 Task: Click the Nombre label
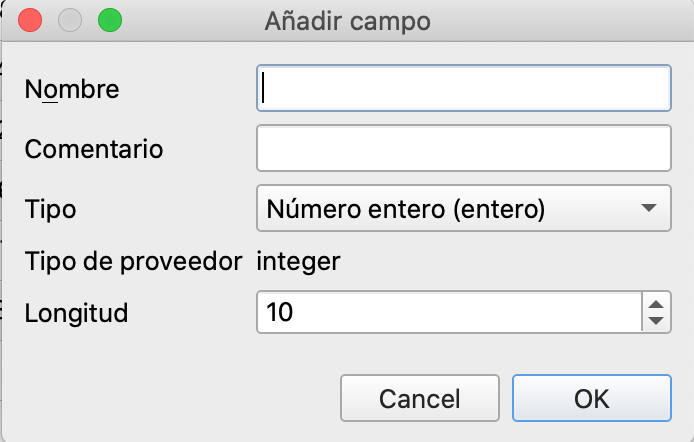click(72, 89)
